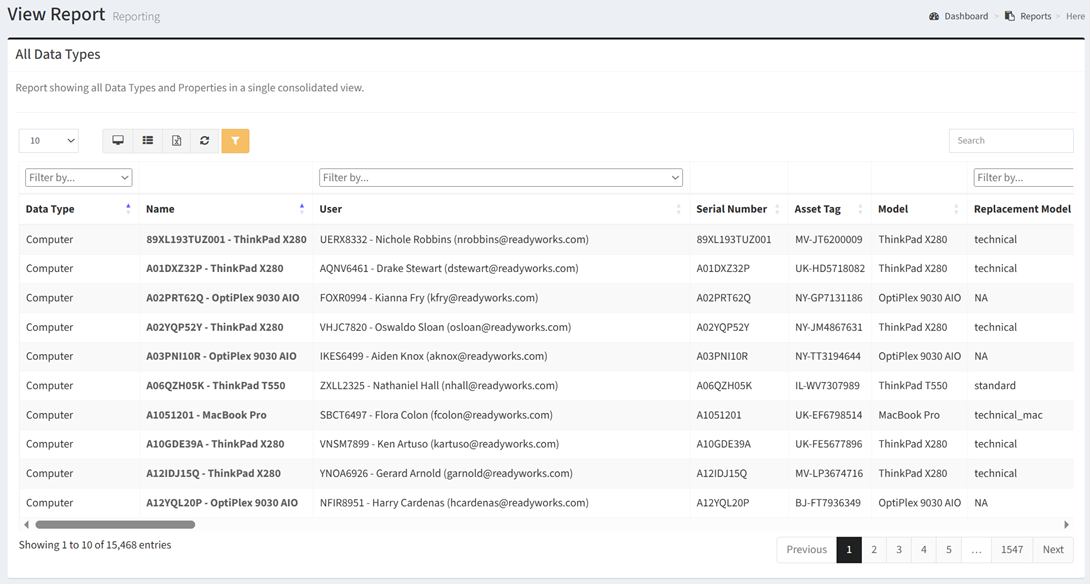1090x584 pixels.
Task: Click the horizontal scrollbar under the table
Action: (115, 524)
